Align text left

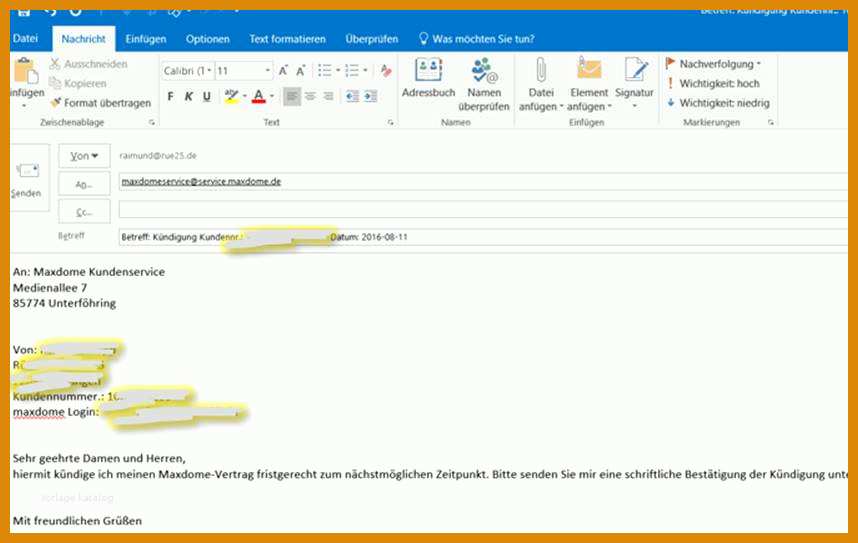(292, 96)
